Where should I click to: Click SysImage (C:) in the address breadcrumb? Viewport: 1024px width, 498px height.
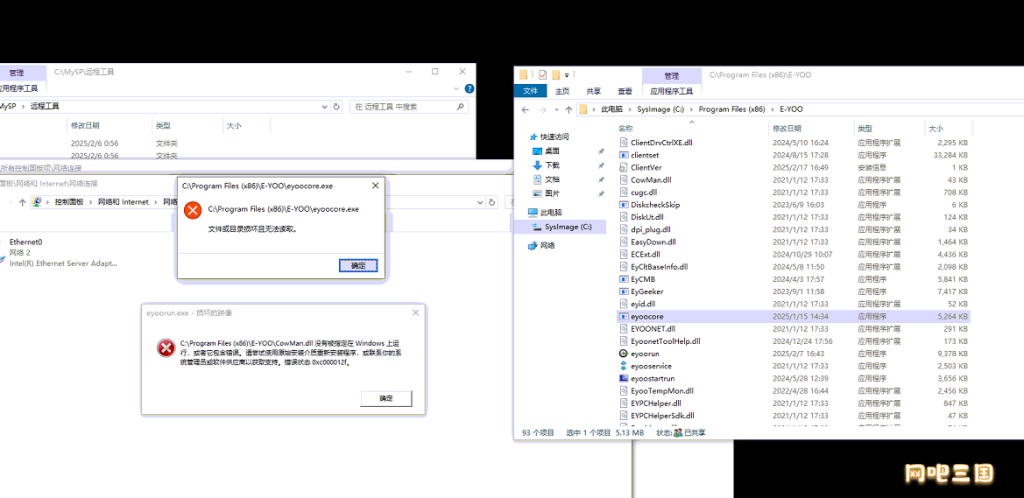tap(660, 110)
